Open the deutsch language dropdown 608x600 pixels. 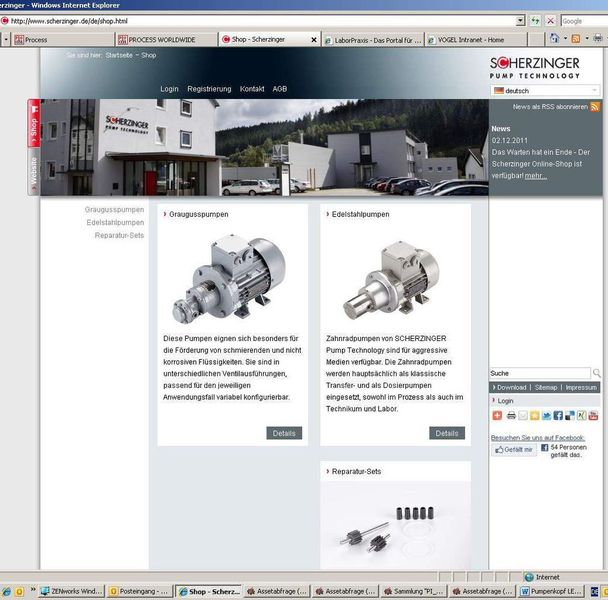point(545,91)
